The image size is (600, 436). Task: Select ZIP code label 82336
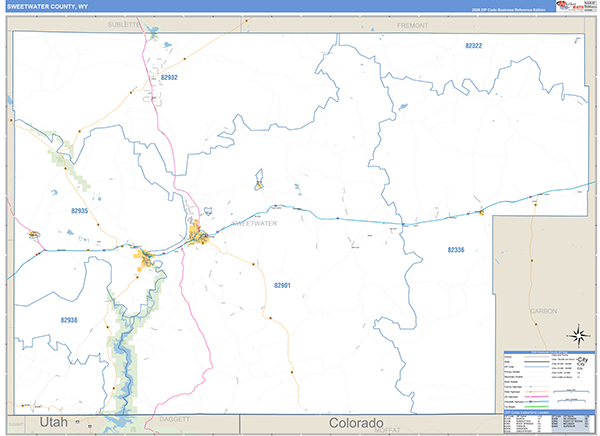(456, 250)
